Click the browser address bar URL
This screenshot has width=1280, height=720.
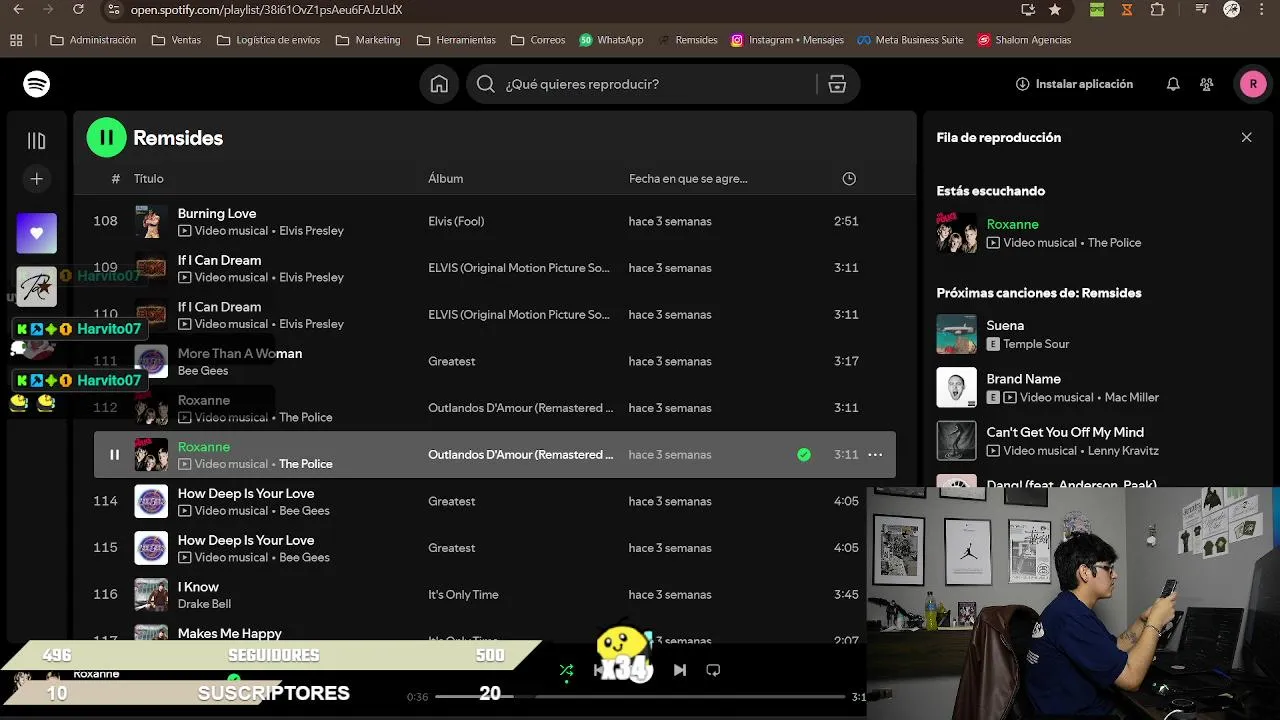[266, 10]
